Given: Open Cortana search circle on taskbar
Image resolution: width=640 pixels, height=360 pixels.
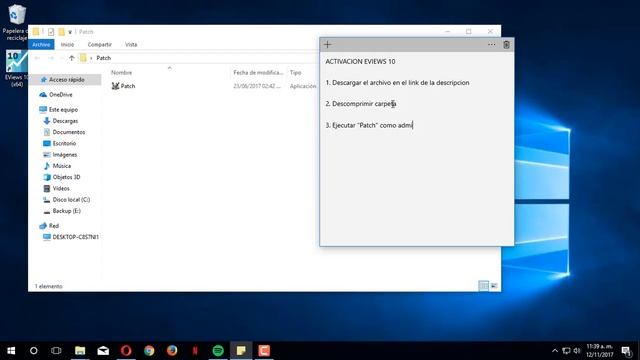Looking at the screenshot, I should click(x=33, y=351).
